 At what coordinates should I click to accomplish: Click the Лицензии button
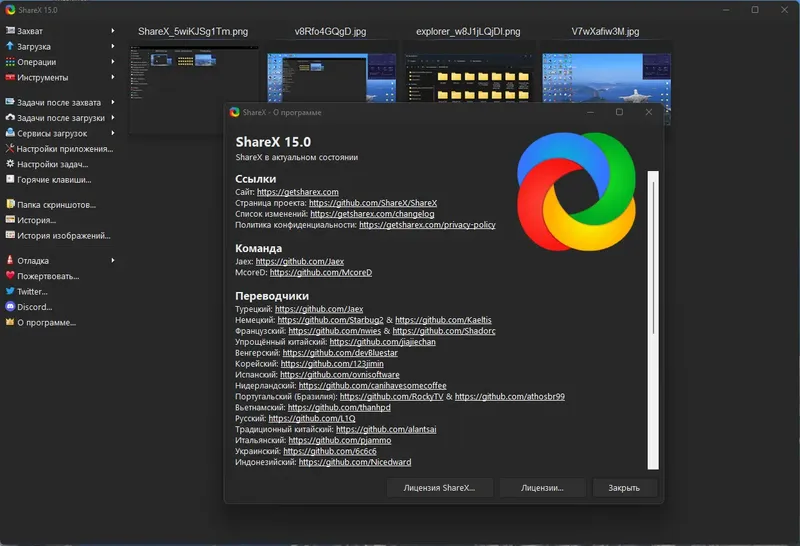pyautogui.click(x=542, y=487)
